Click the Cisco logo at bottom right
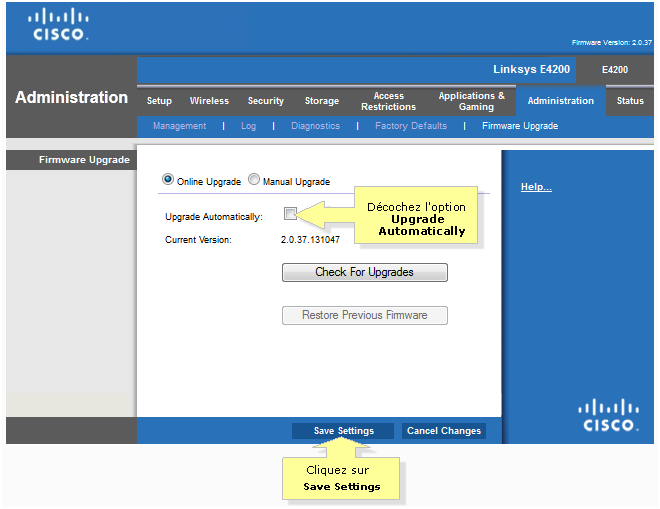Viewport: 660px width, 509px height. 608,416
